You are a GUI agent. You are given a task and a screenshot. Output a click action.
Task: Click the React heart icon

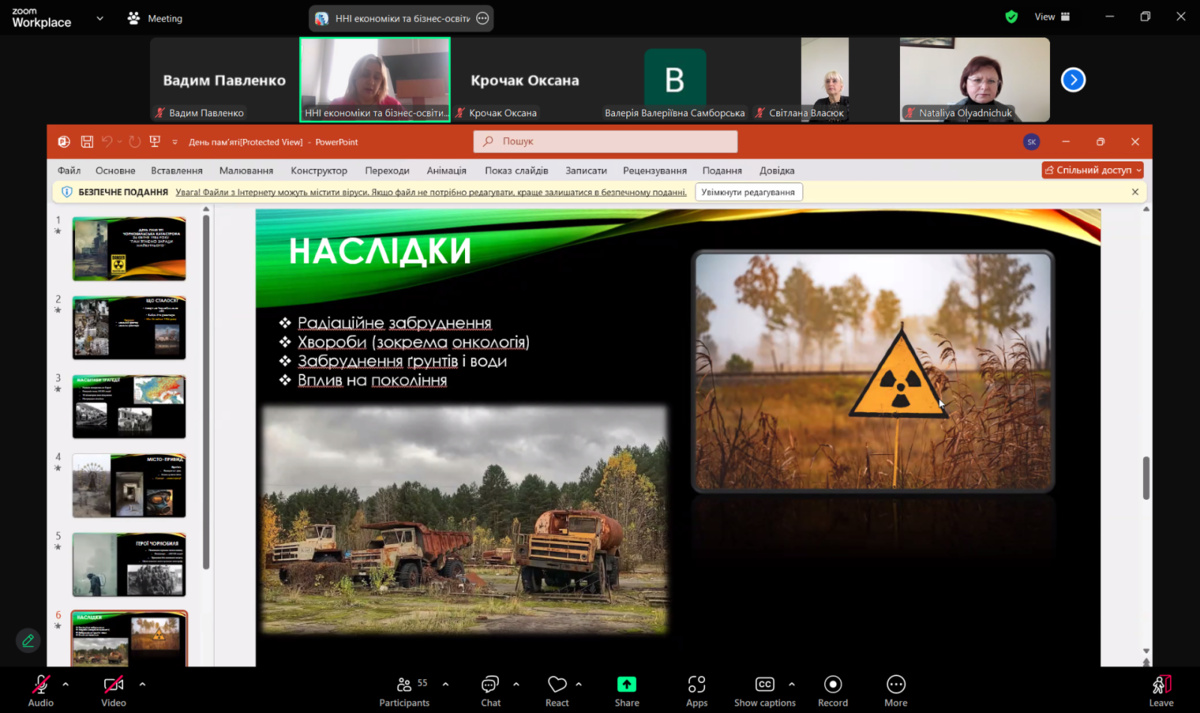[x=557, y=685]
